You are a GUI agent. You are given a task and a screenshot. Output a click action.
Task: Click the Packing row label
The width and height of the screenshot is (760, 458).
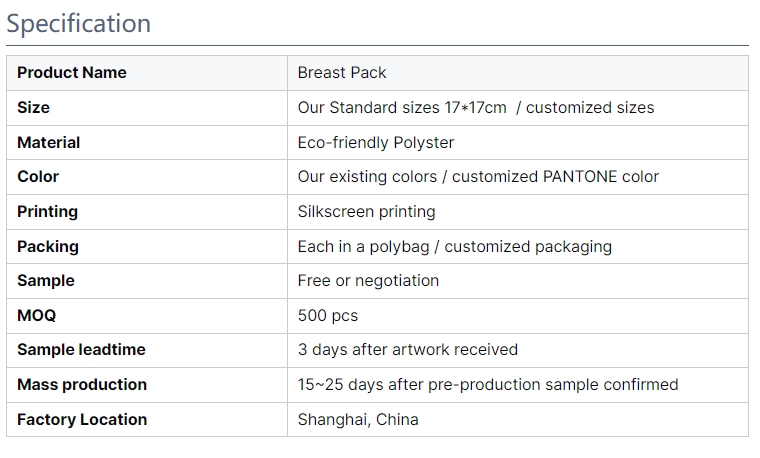tap(48, 246)
